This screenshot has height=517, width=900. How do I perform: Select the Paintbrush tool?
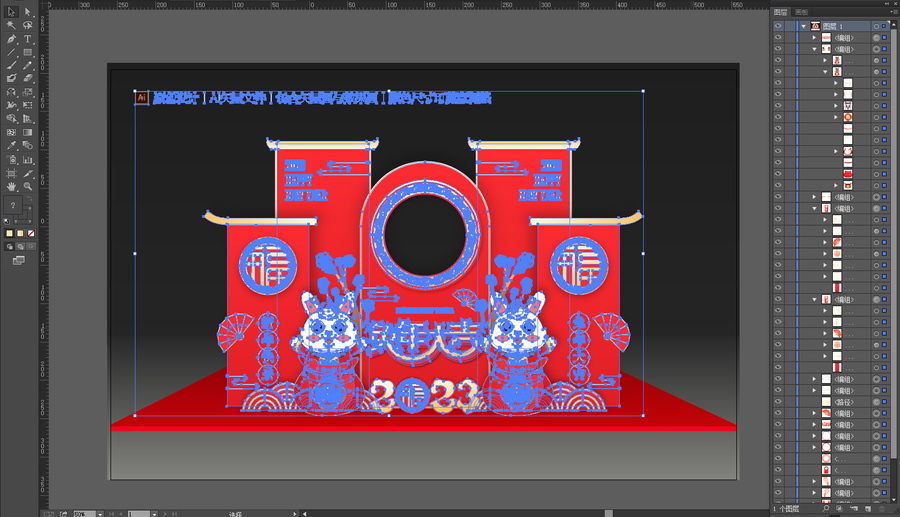click(11, 65)
